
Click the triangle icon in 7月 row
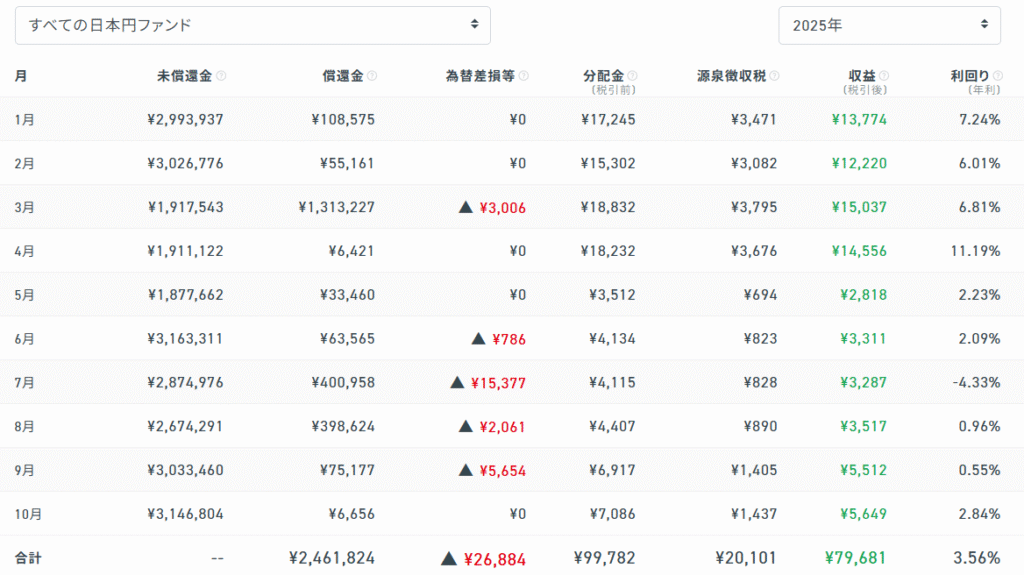coord(457,382)
